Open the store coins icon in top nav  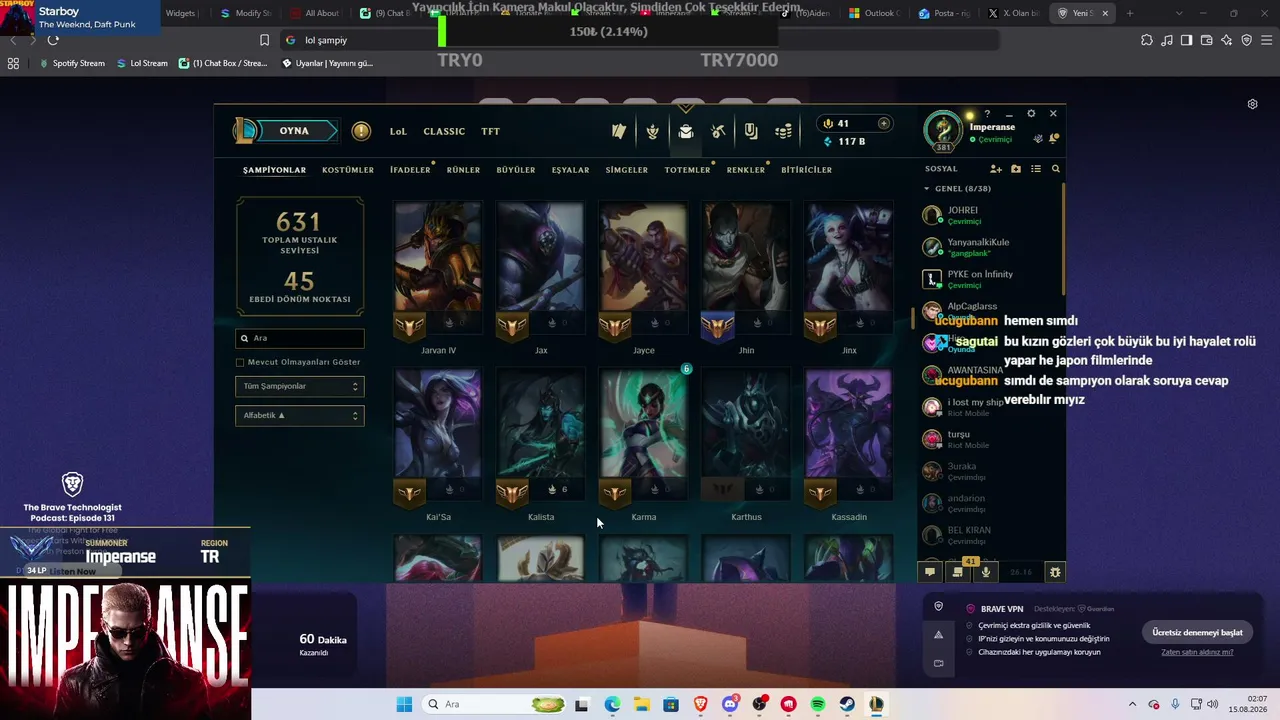[x=784, y=131]
